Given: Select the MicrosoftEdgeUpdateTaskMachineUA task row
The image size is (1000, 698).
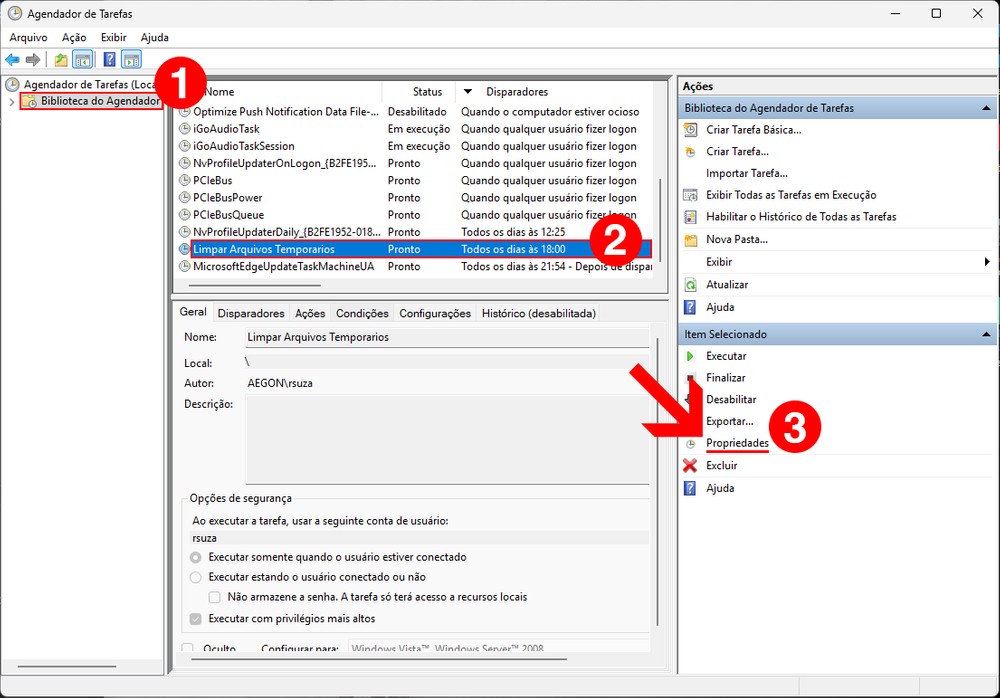Looking at the screenshot, I should coord(283,267).
